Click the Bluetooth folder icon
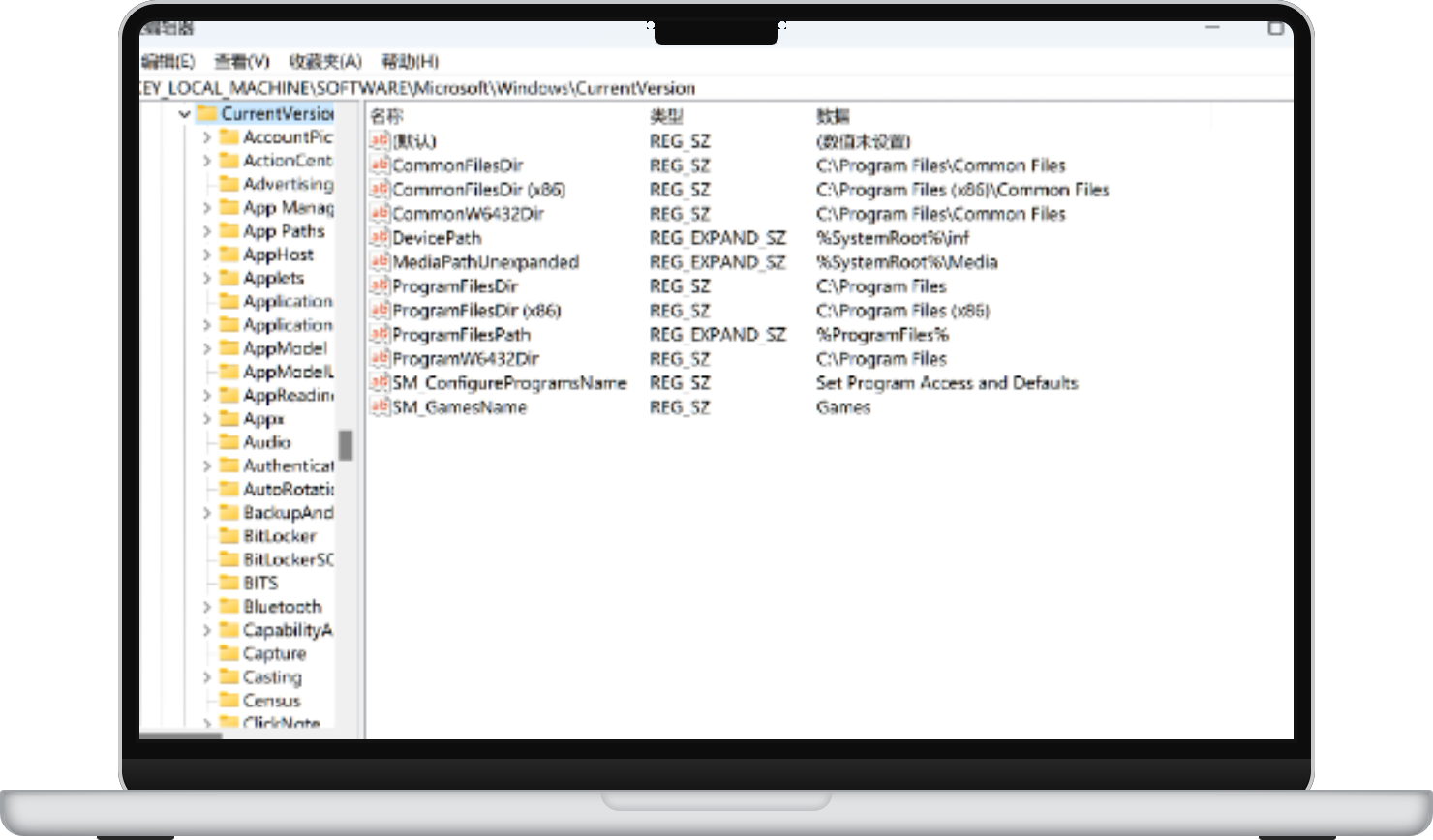This screenshot has height=840, width=1433. coord(229,606)
